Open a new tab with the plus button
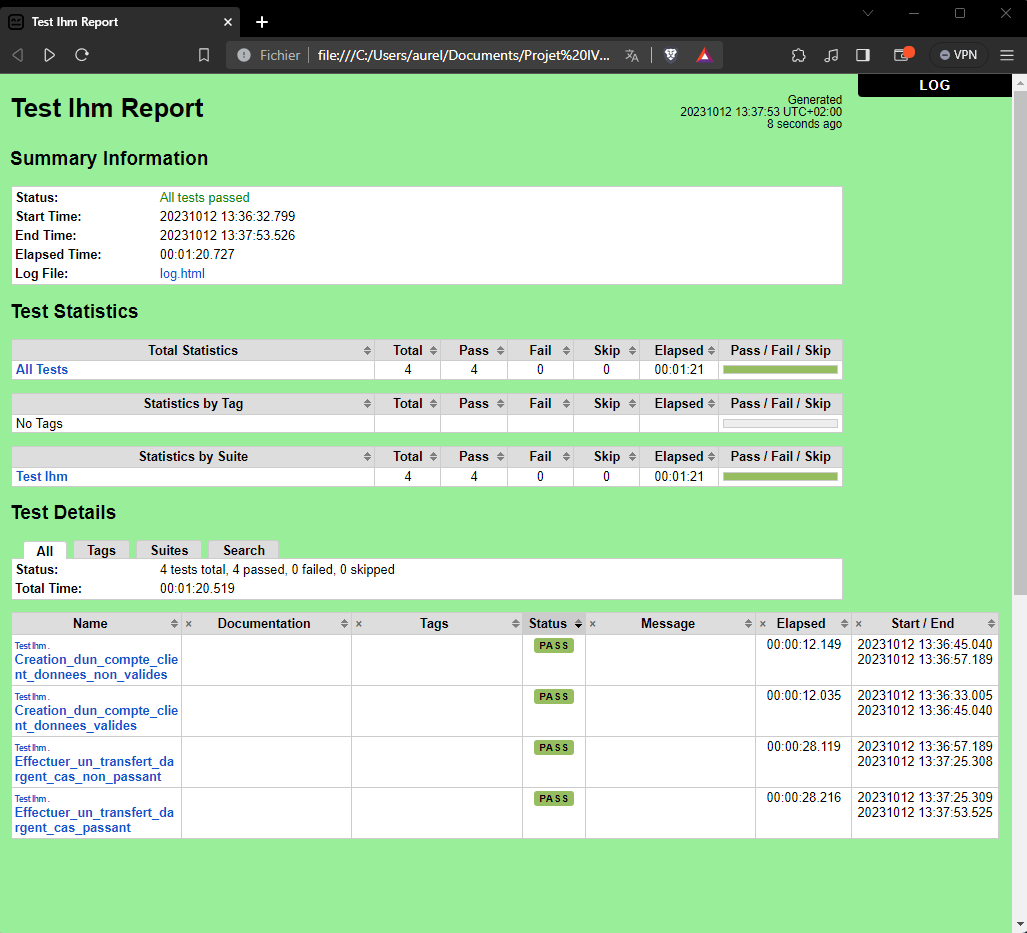Image resolution: width=1027 pixels, height=933 pixels. (262, 22)
